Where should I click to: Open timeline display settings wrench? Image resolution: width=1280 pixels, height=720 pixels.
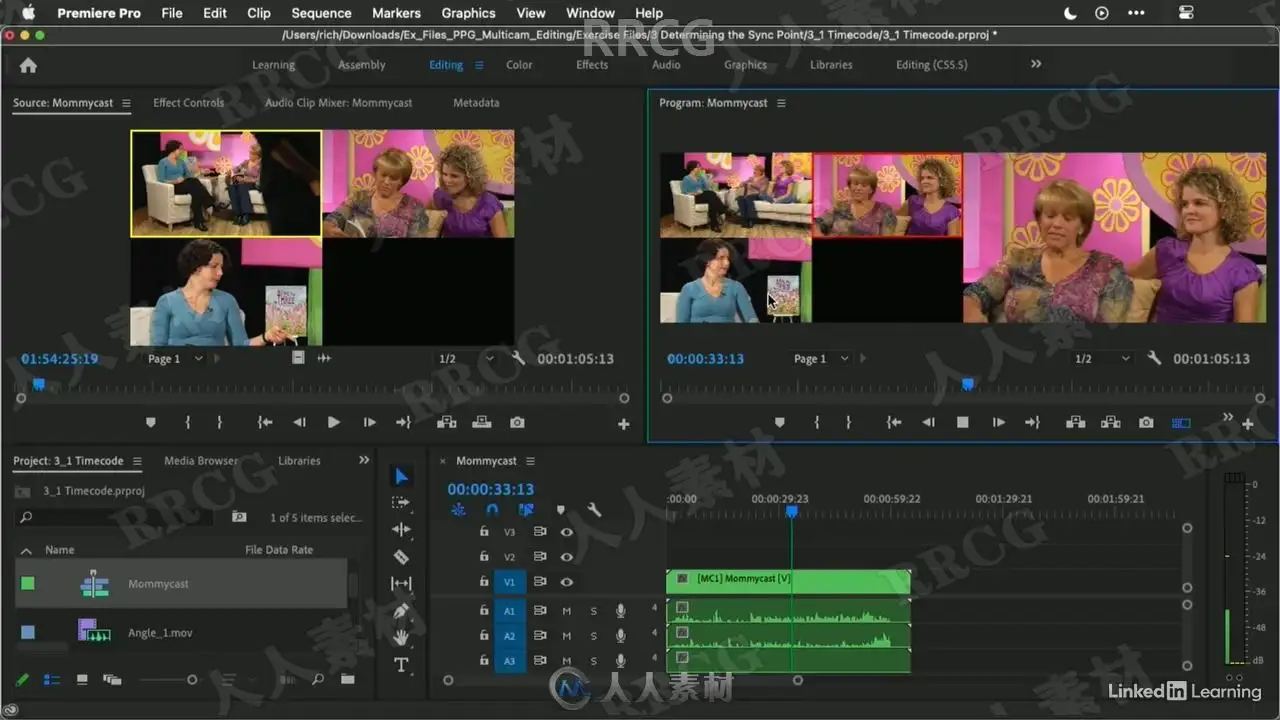pyautogui.click(x=594, y=510)
